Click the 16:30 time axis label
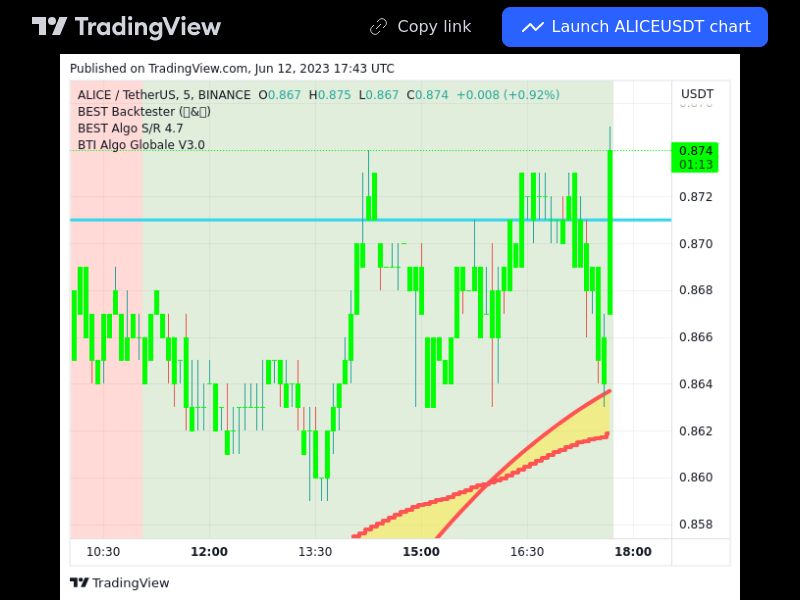The width and height of the screenshot is (800, 600). (x=527, y=552)
